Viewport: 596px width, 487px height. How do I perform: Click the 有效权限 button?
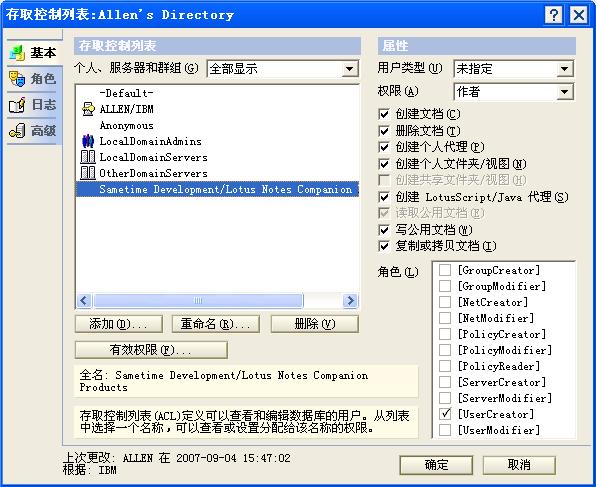(151, 350)
